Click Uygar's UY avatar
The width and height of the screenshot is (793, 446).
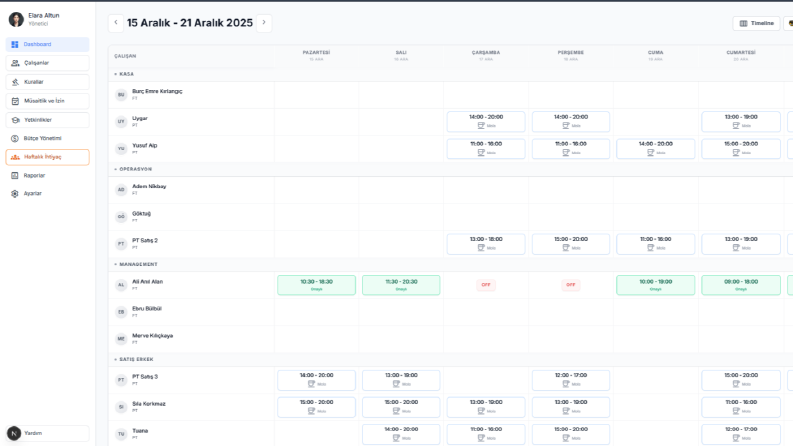pos(121,121)
